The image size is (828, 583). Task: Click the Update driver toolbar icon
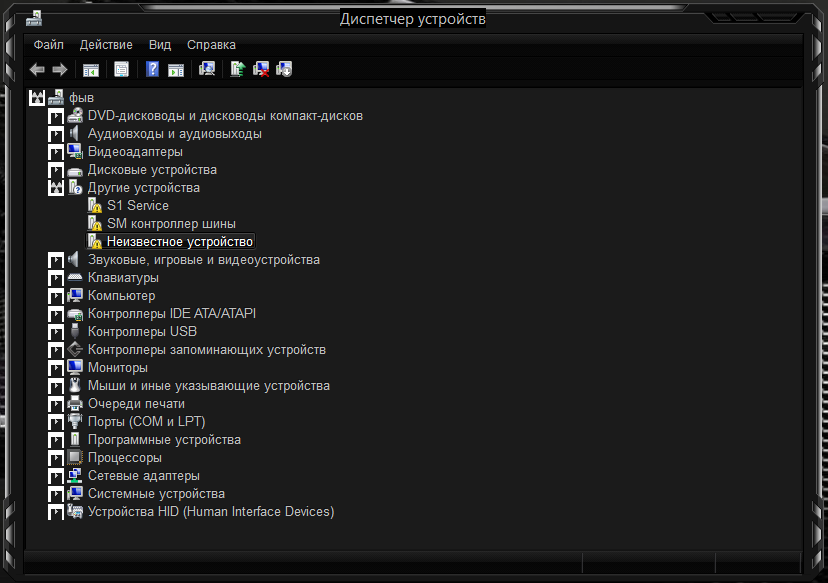tap(238, 69)
